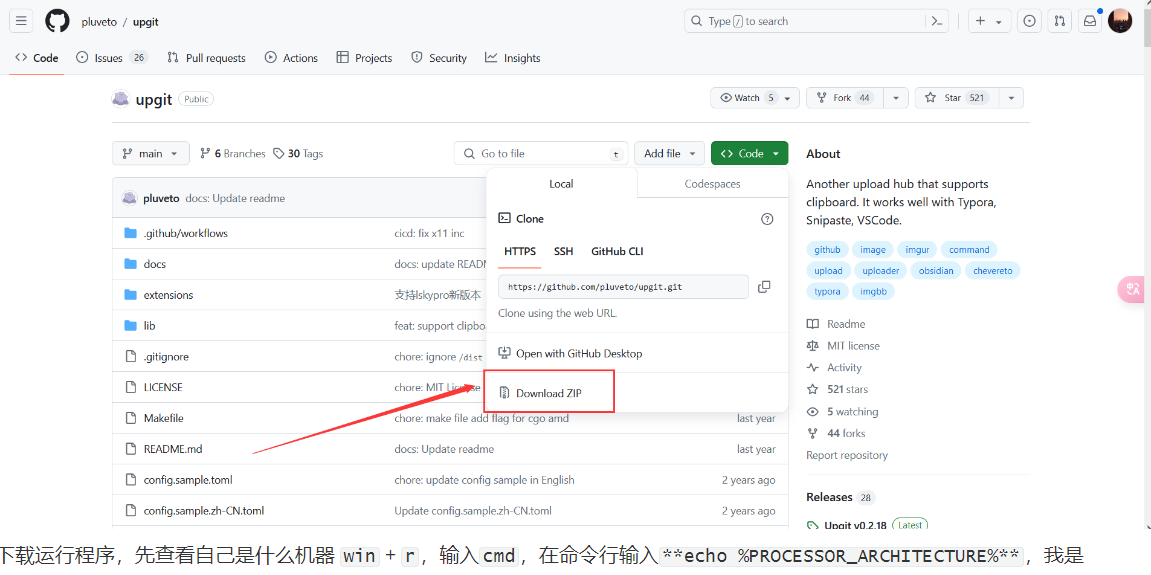Toggle the green Code dropdown button
Viewport: 1151px width, 575px height.
pos(749,153)
